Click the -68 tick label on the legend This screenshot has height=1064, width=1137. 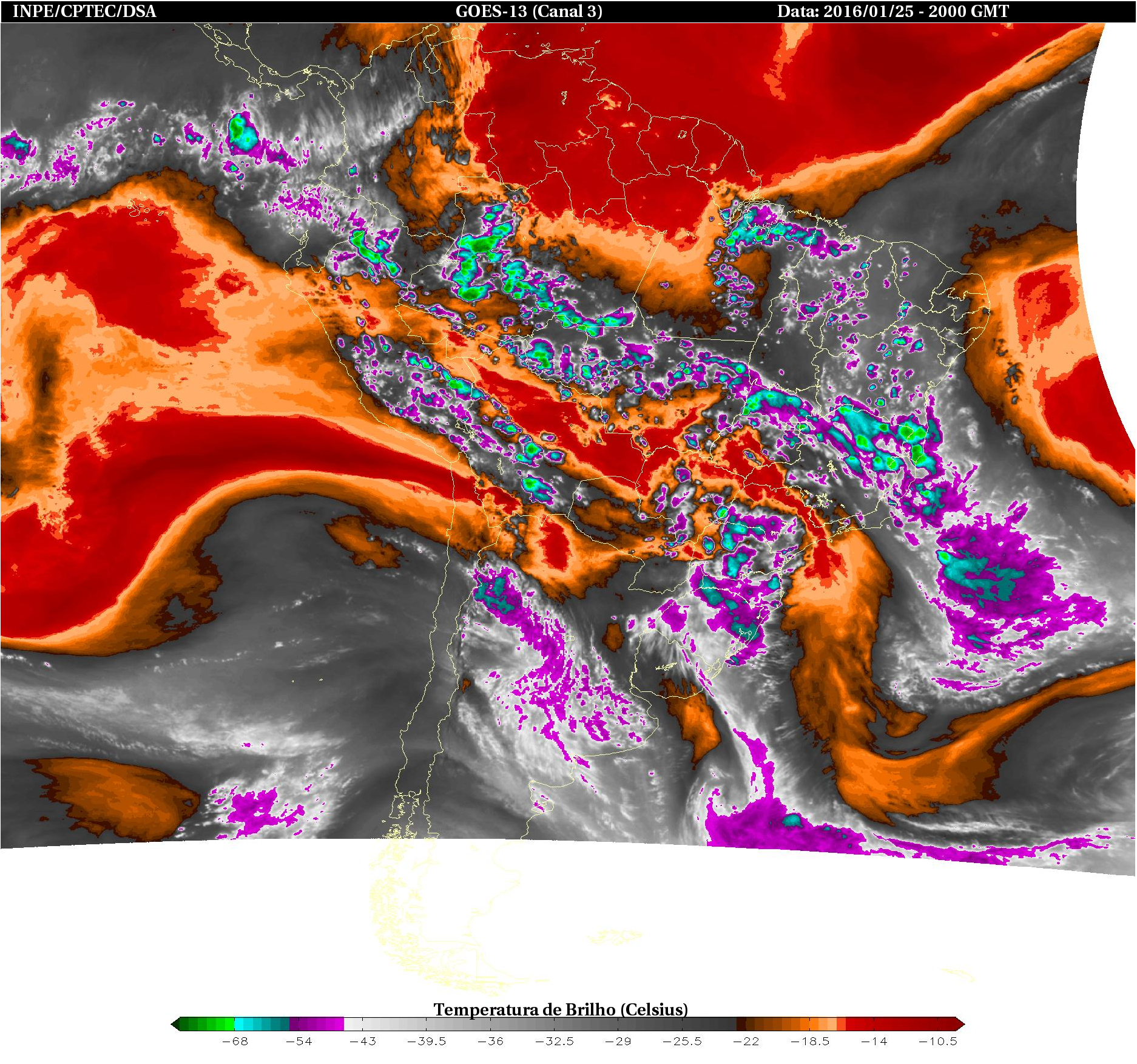point(235,1042)
